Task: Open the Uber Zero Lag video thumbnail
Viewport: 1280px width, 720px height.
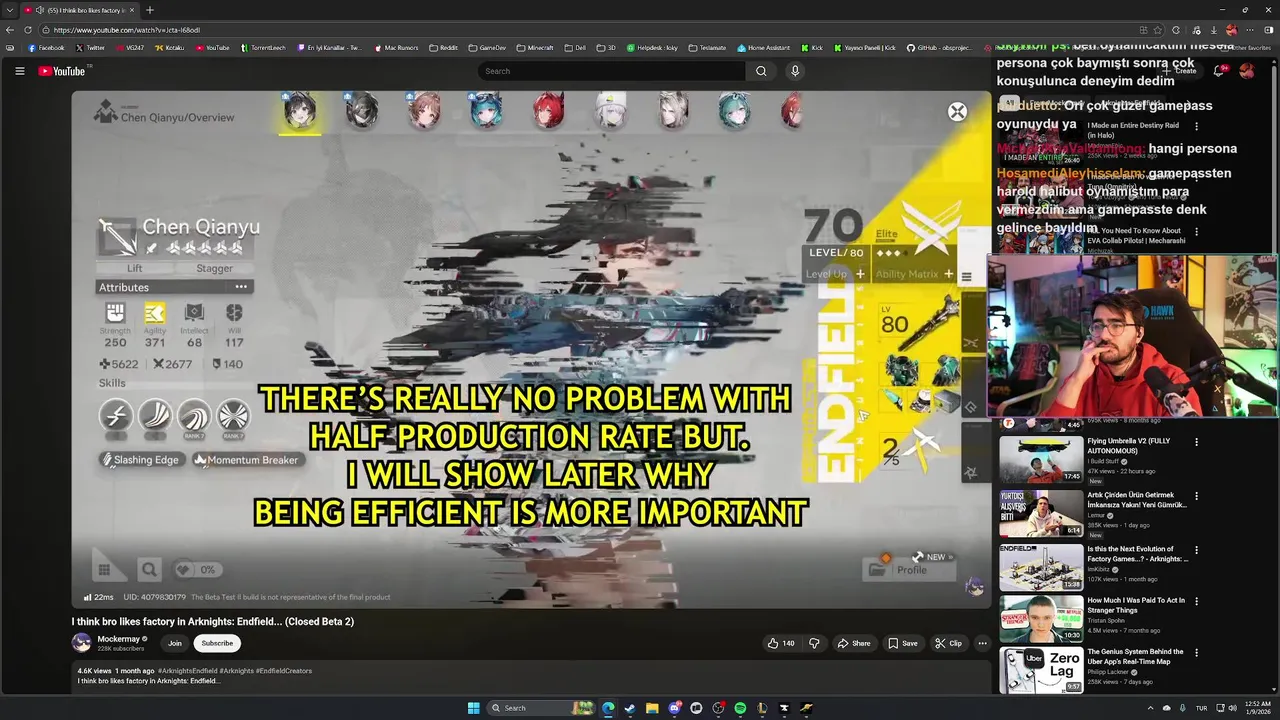Action: (1040, 671)
